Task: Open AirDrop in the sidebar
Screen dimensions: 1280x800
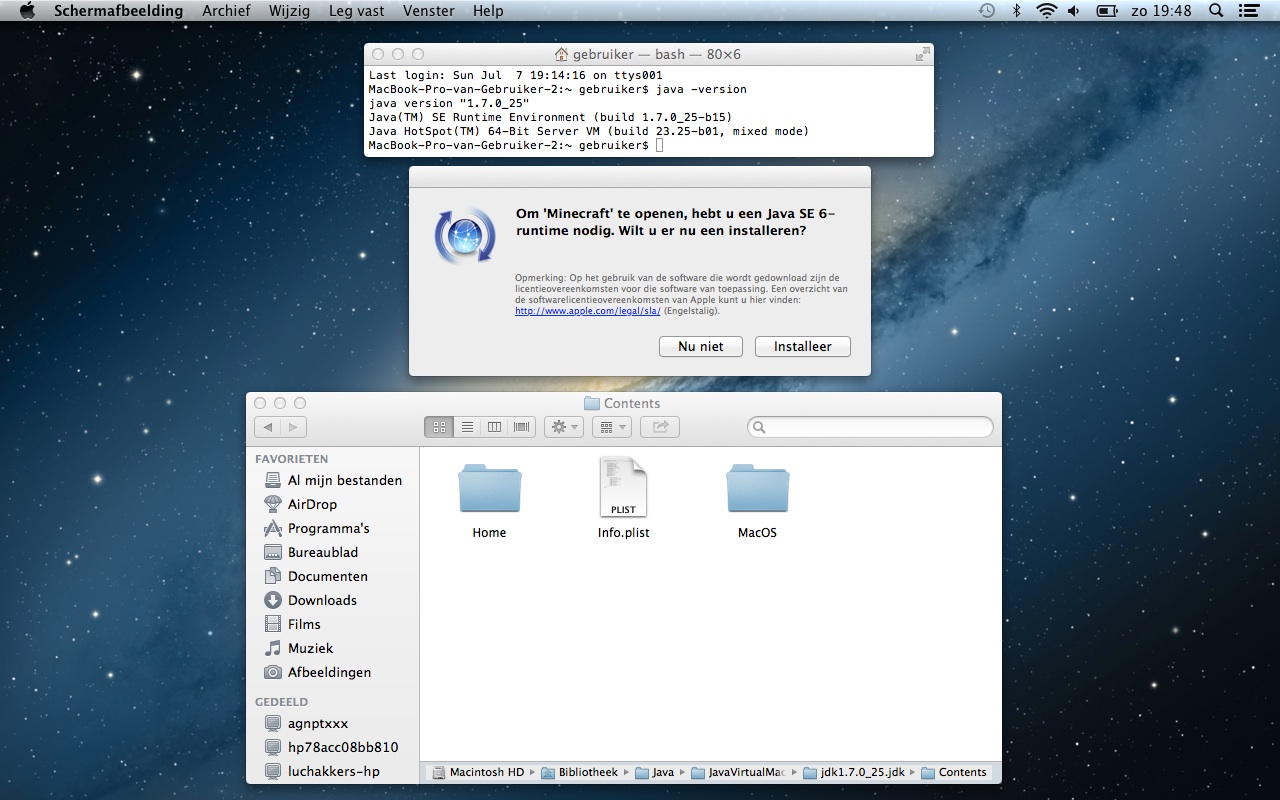Action: click(x=312, y=504)
